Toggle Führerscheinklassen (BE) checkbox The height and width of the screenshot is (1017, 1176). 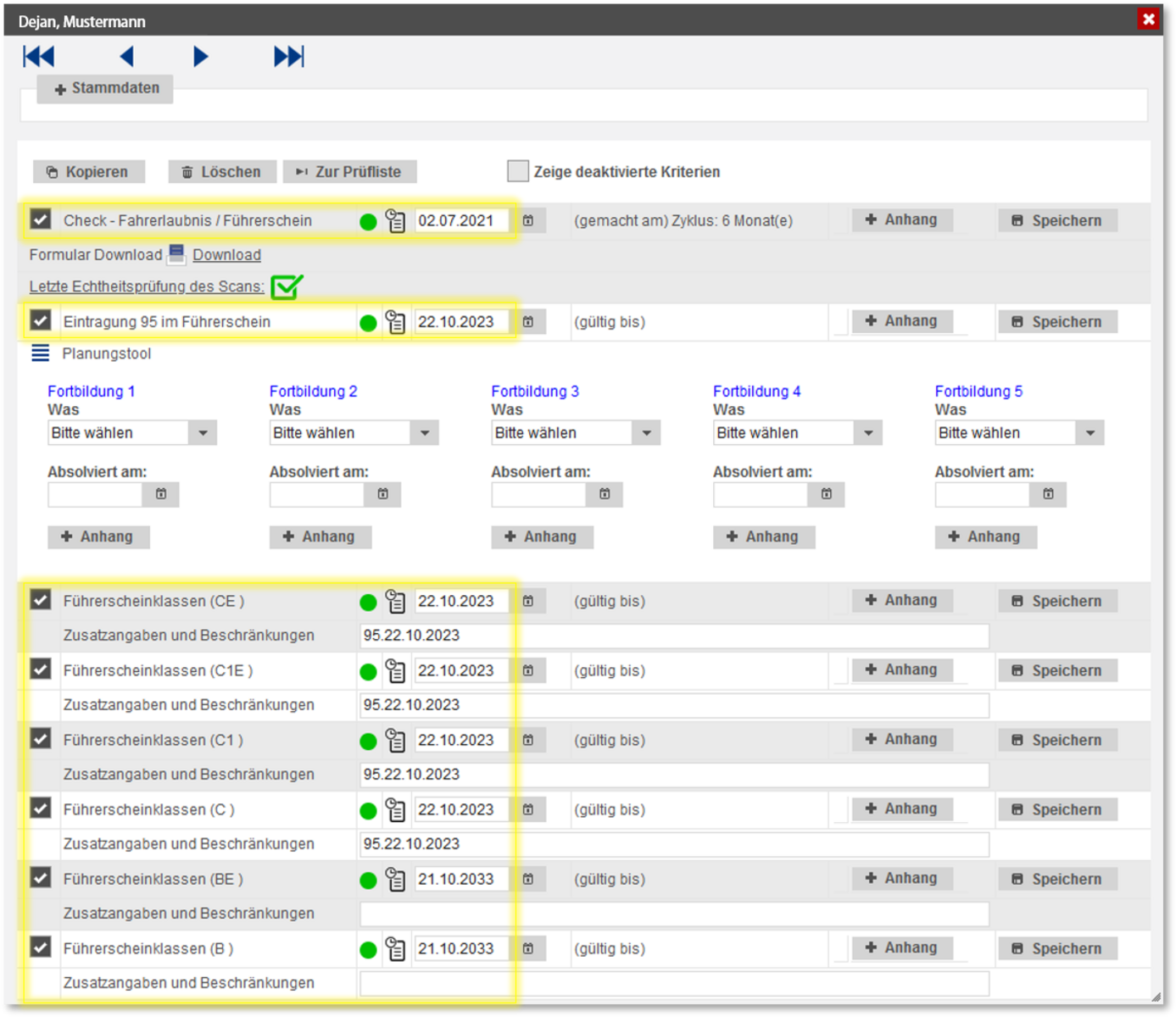coord(41,878)
